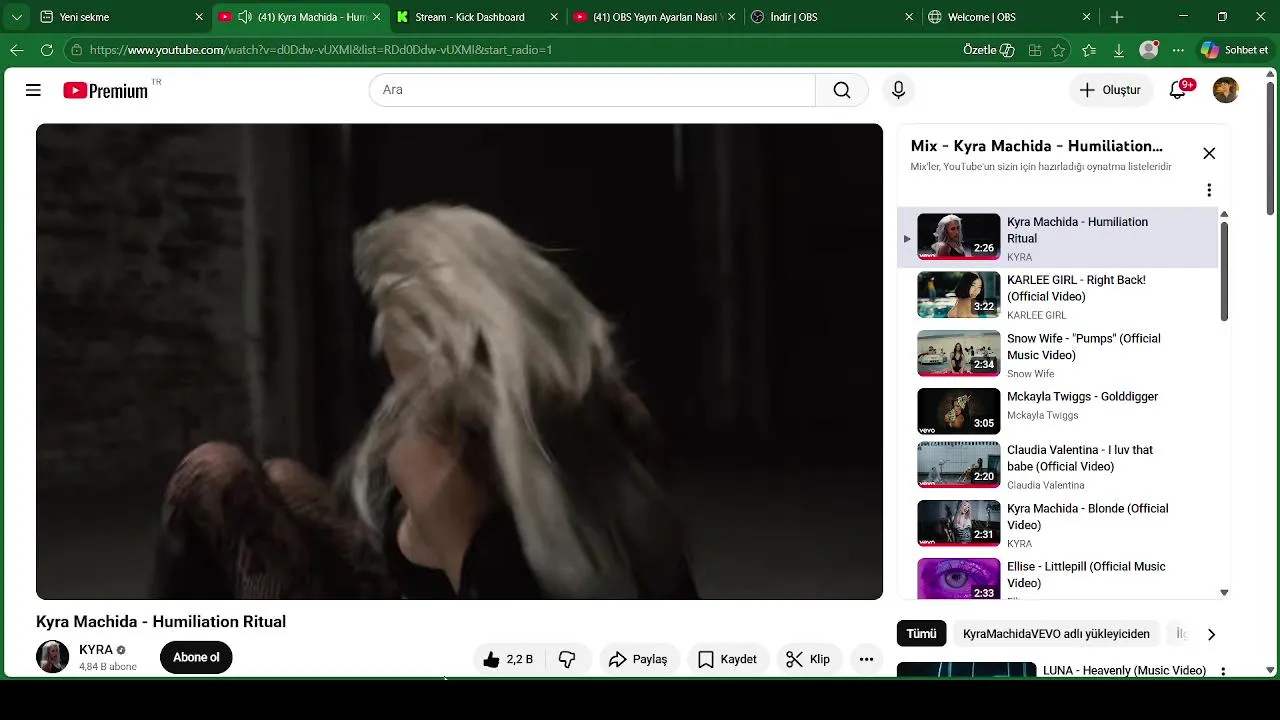Select Claudia Valentina - I luv that babe
This screenshot has width=1280, height=720.
(x=1058, y=467)
